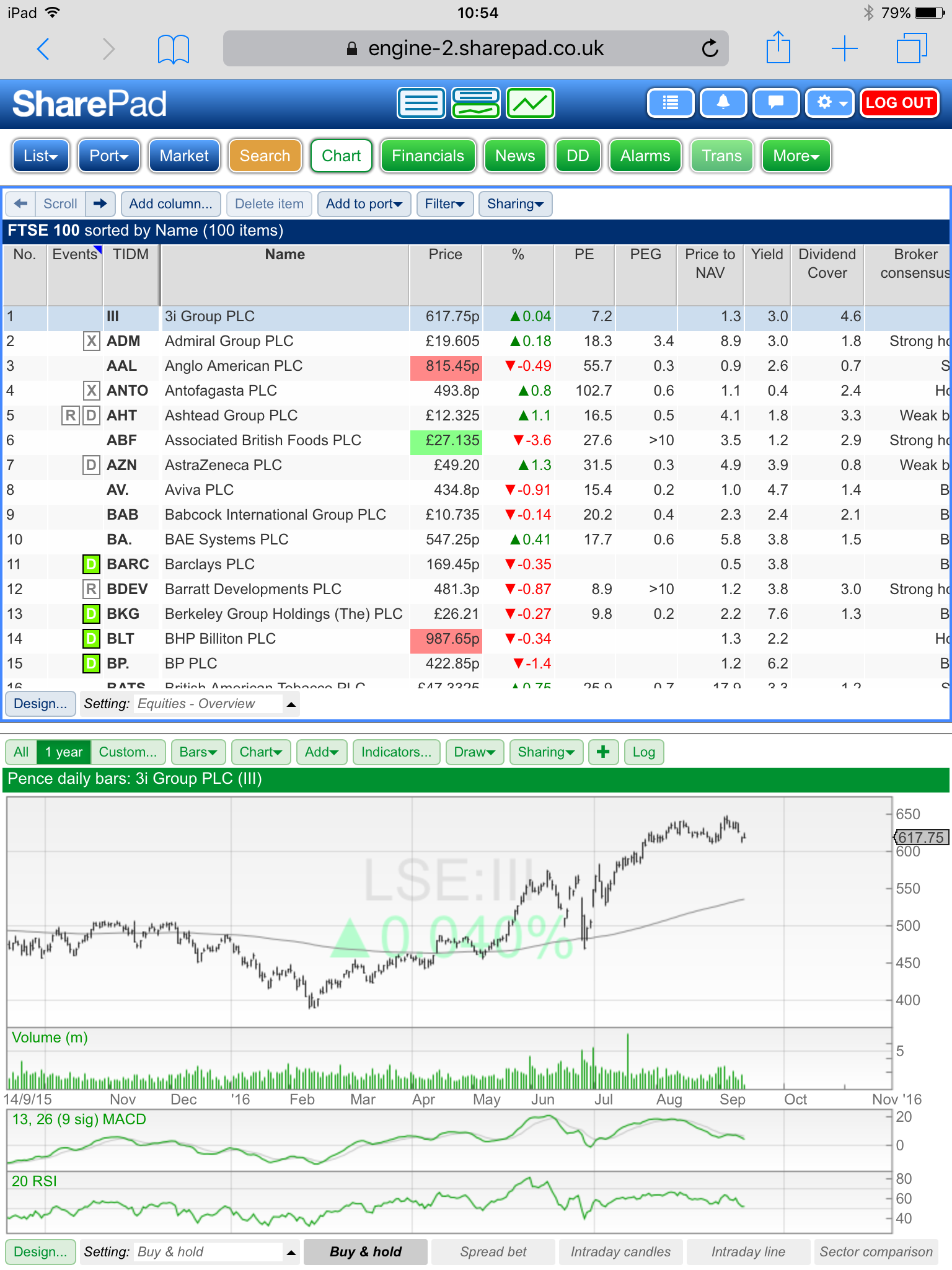Open the Bars dropdown on chart toolbar
Image resolution: width=952 pixels, height=1270 pixels.
click(198, 752)
